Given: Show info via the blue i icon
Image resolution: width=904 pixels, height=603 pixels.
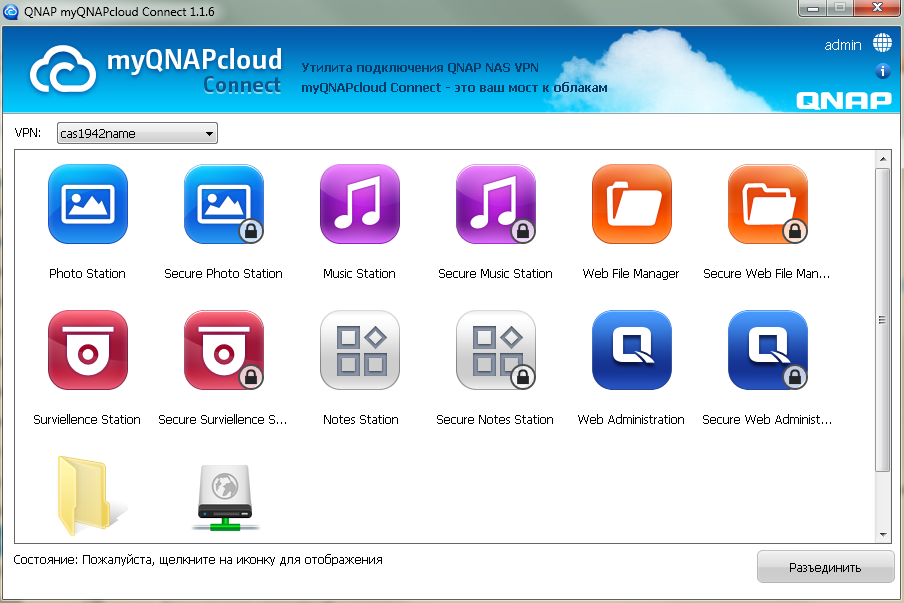Looking at the screenshot, I should 882,71.
